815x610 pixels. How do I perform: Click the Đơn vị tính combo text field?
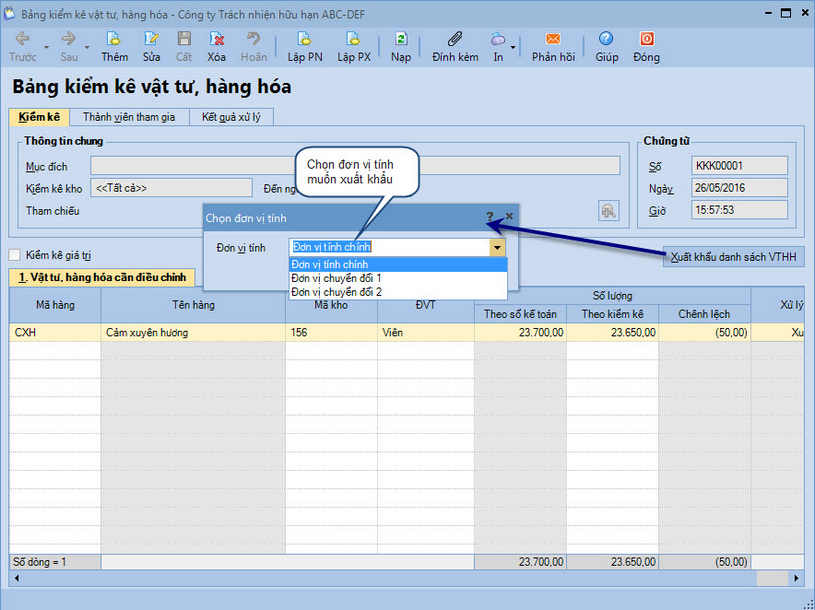click(x=389, y=247)
